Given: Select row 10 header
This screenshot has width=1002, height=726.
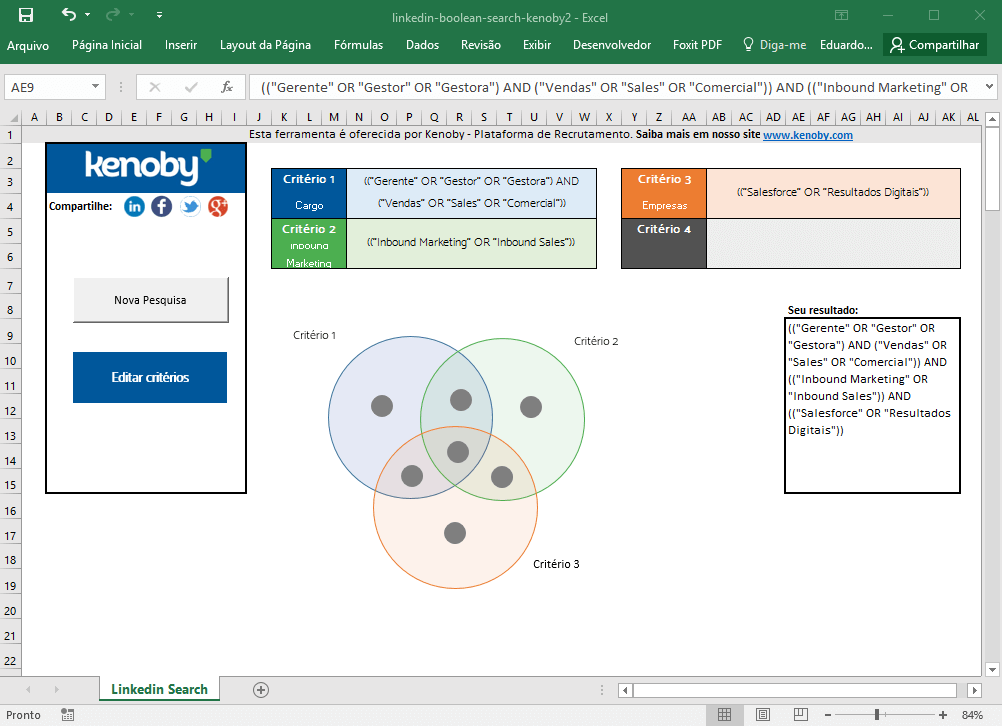Looking at the screenshot, I should coord(10,361).
